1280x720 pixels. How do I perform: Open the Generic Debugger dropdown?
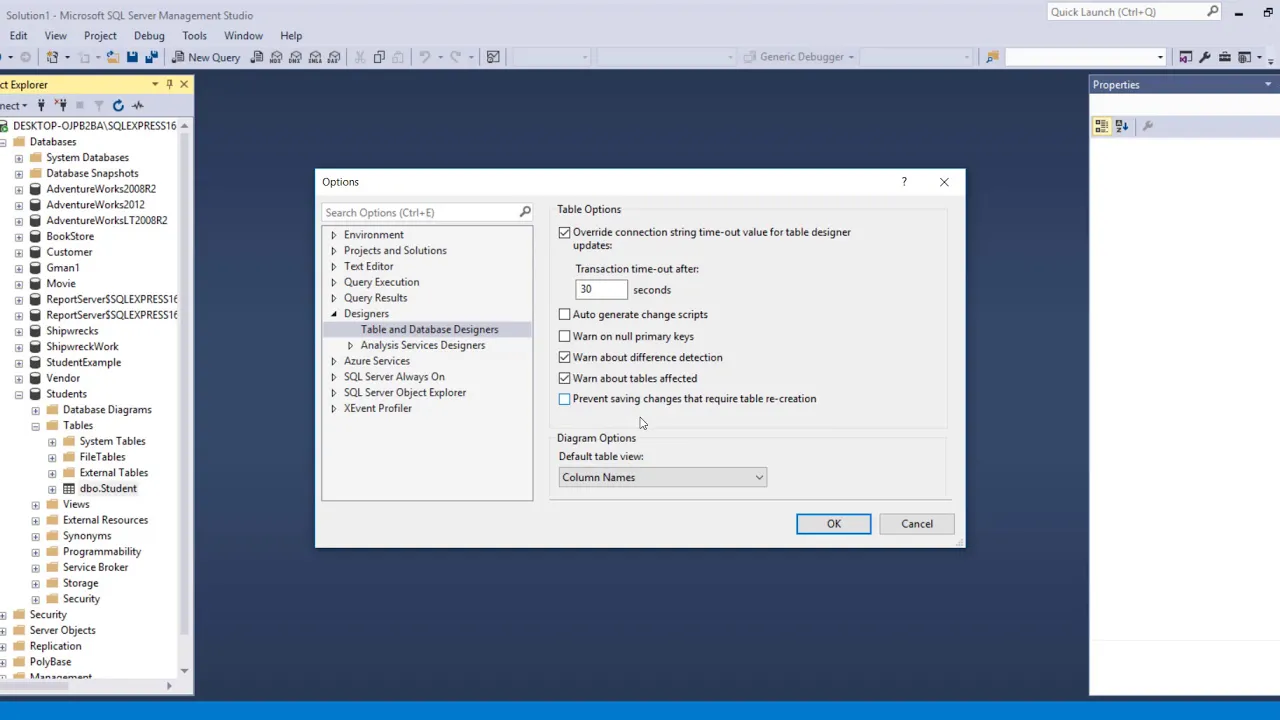(851, 57)
